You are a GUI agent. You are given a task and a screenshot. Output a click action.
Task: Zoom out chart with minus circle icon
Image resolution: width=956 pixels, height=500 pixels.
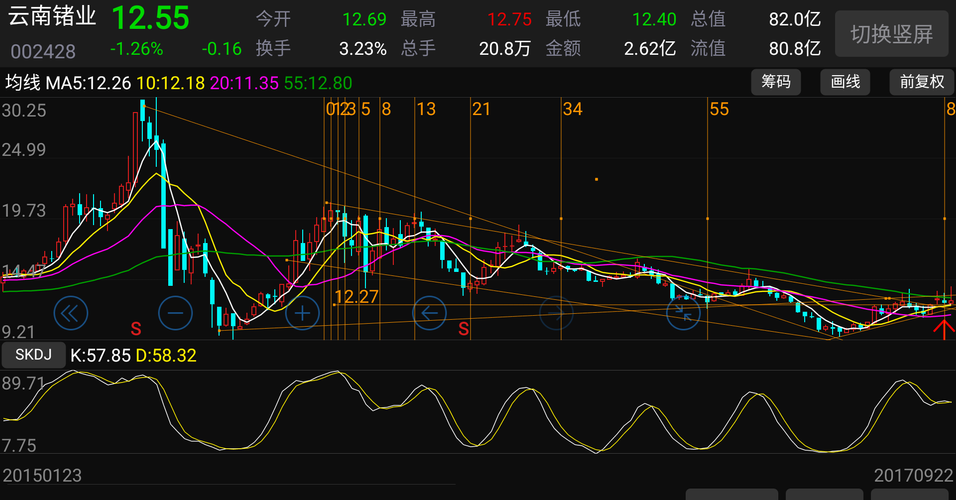pos(176,313)
